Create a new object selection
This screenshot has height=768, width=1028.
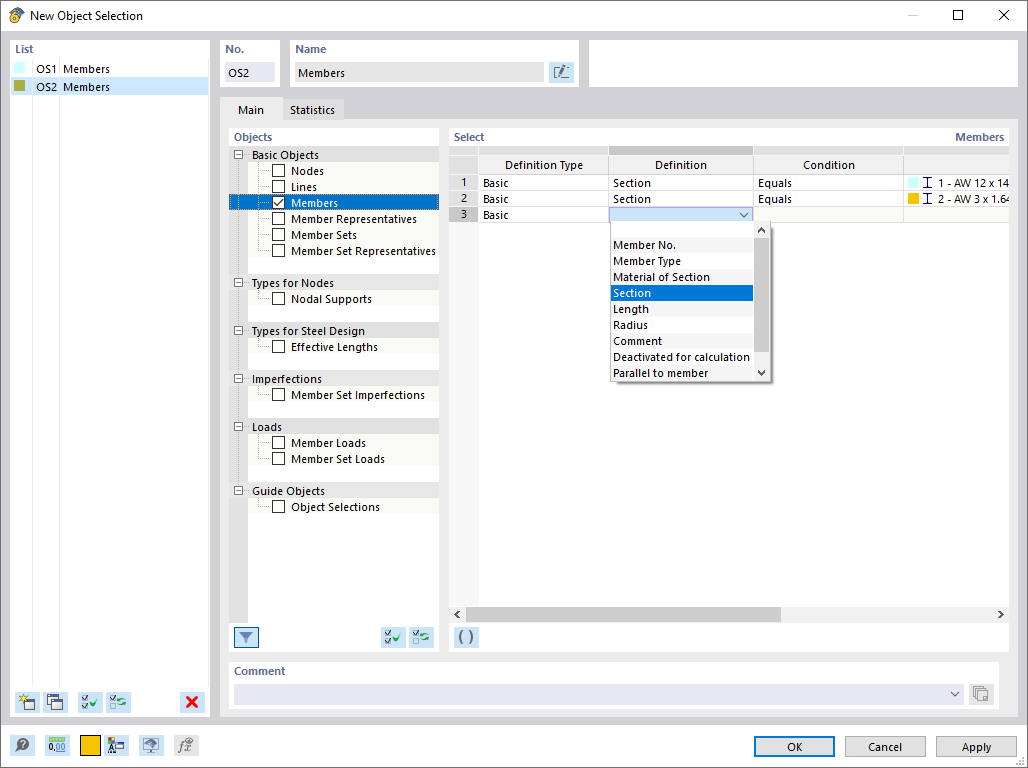pyautogui.click(x=27, y=702)
